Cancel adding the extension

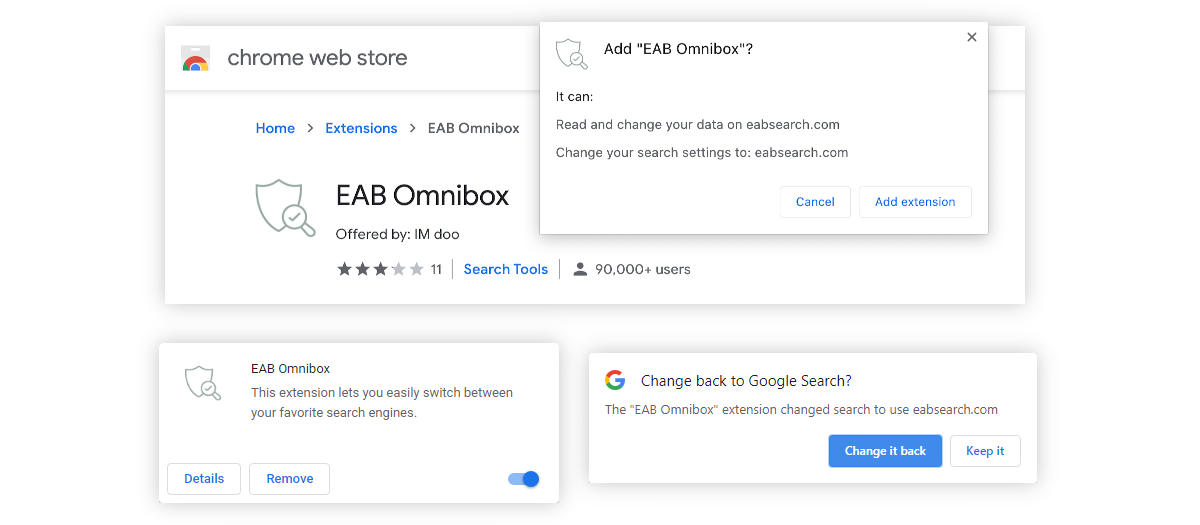pyautogui.click(x=815, y=202)
